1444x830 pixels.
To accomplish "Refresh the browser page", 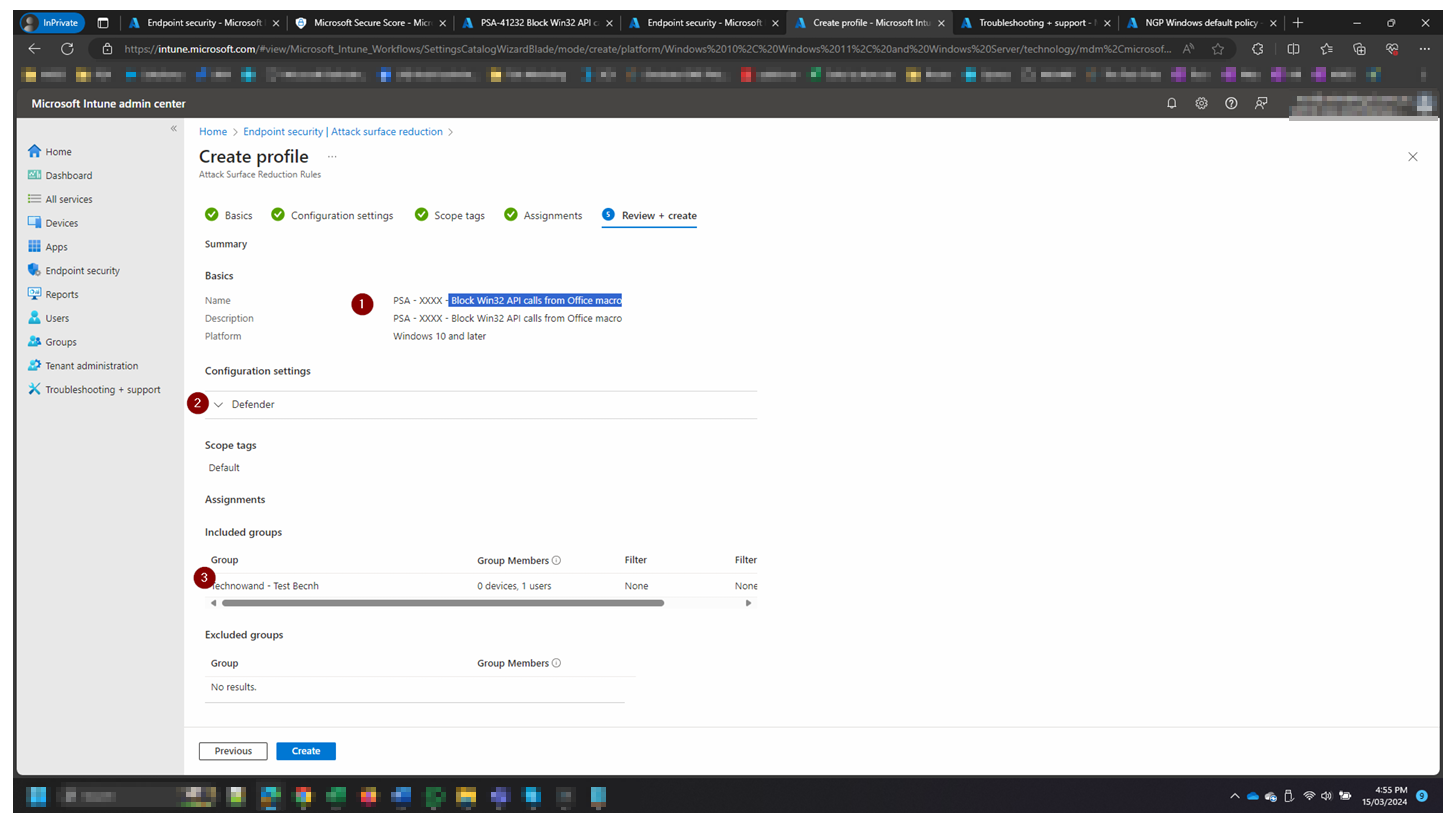I will [x=67, y=48].
